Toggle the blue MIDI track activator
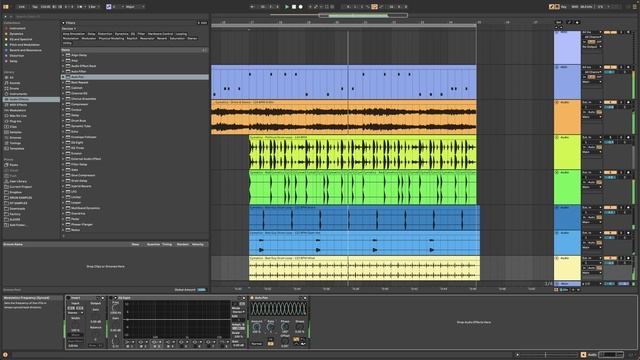This screenshot has height=360, width=640. click(x=611, y=67)
